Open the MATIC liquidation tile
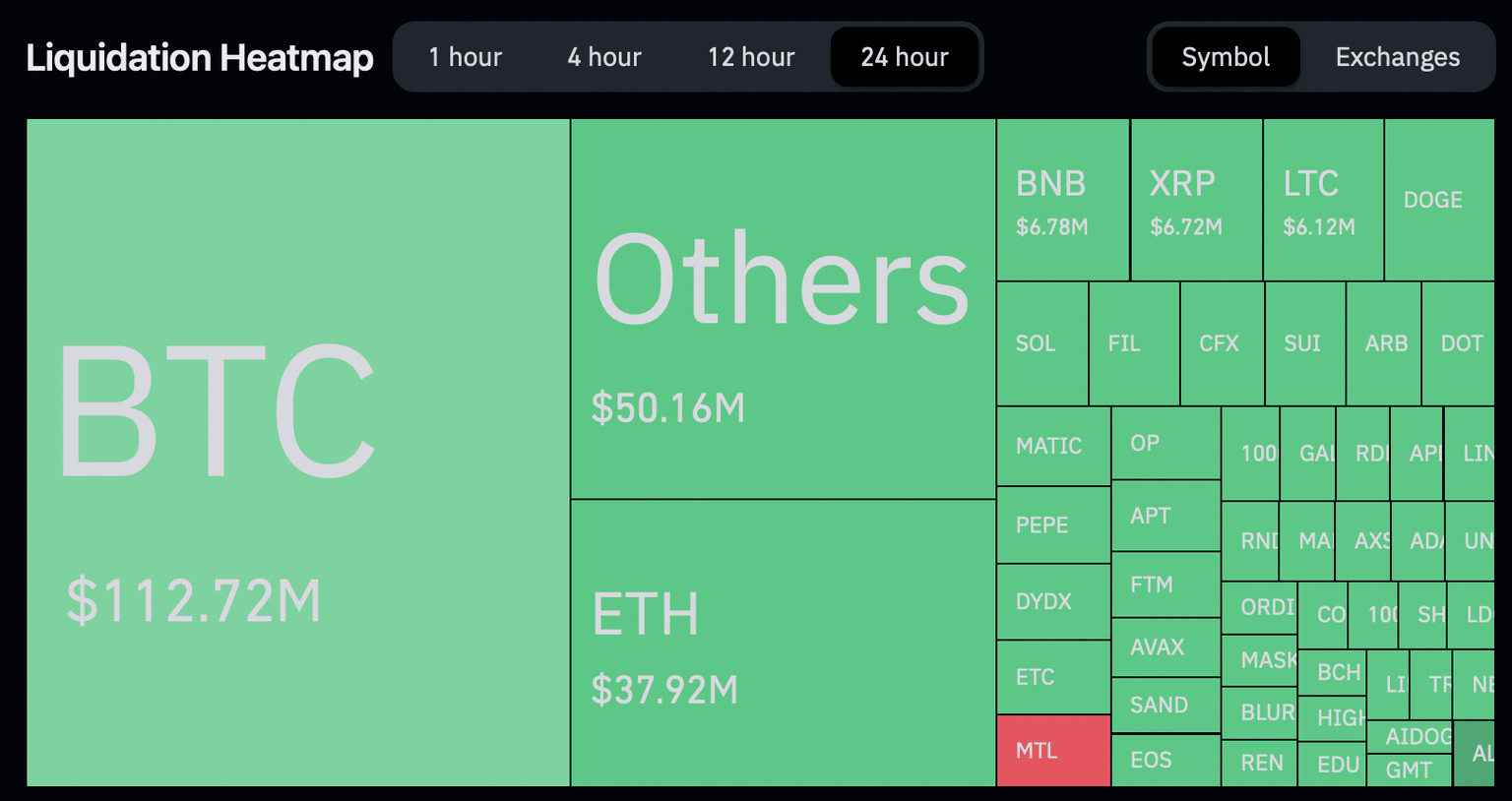The image size is (1512, 801). 1053,445
